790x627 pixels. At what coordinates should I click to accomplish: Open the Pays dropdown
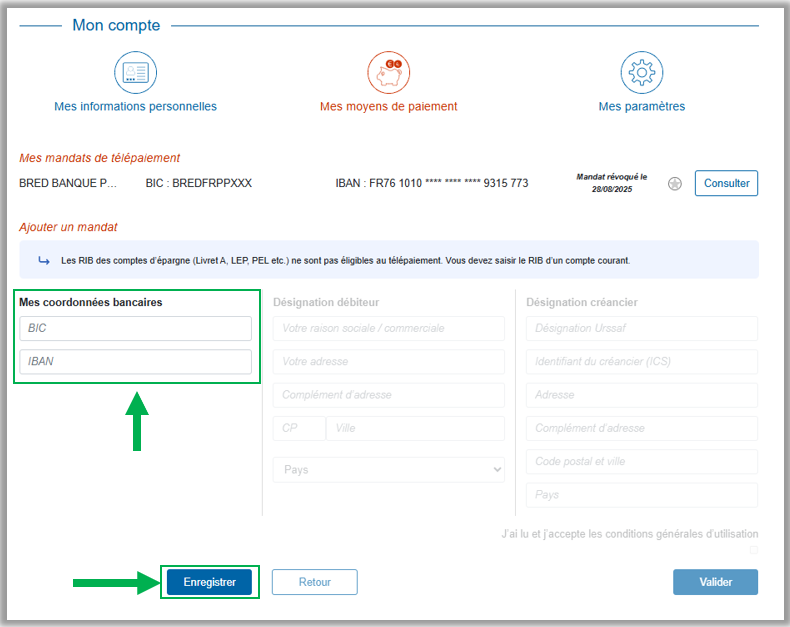click(x=388, y=470)
